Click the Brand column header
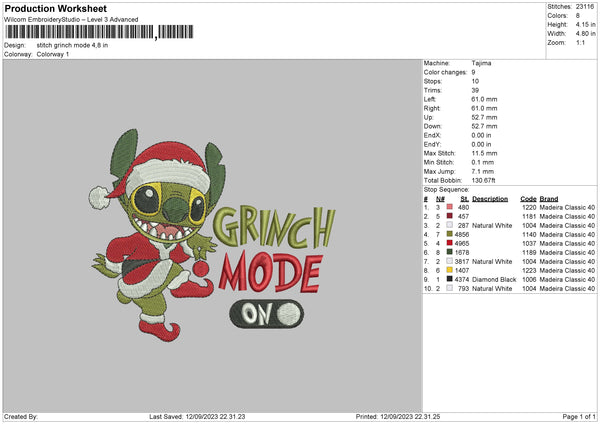The width and height of the screenshot is (600, 424). tap(549, 199)
